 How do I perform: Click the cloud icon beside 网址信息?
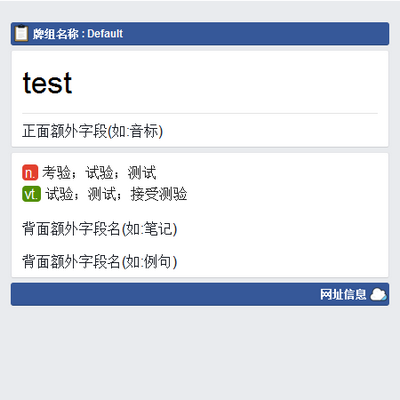tap(379, 294)
